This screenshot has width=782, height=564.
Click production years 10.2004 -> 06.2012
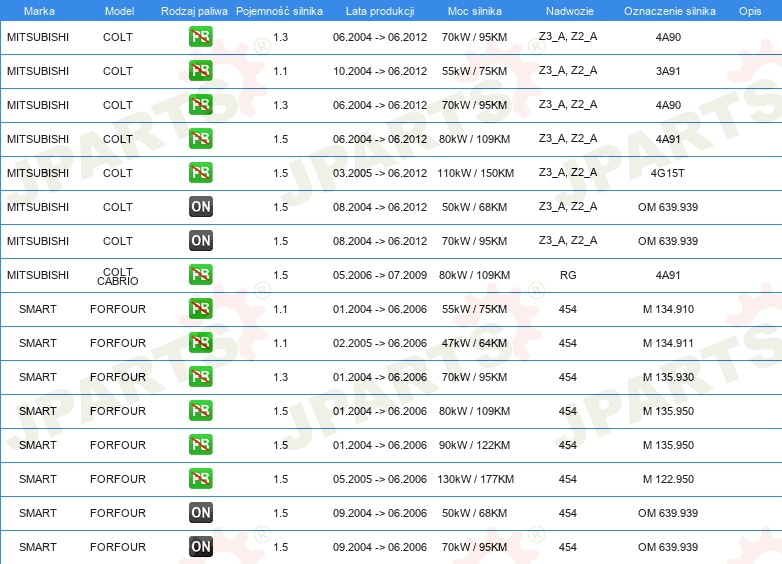[x=380, y=71]
